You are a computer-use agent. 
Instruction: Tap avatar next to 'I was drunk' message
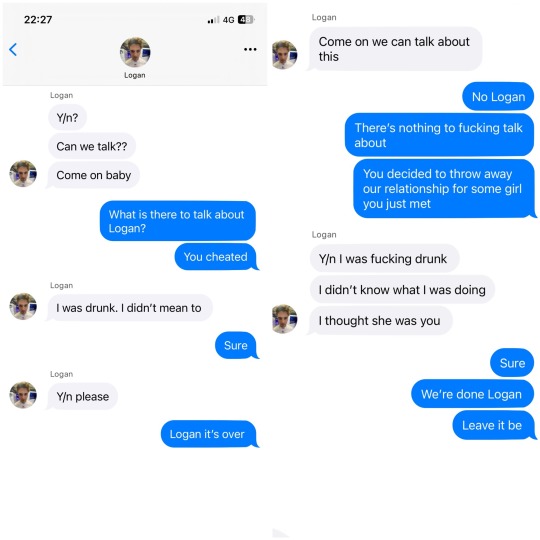pos(23,307)
